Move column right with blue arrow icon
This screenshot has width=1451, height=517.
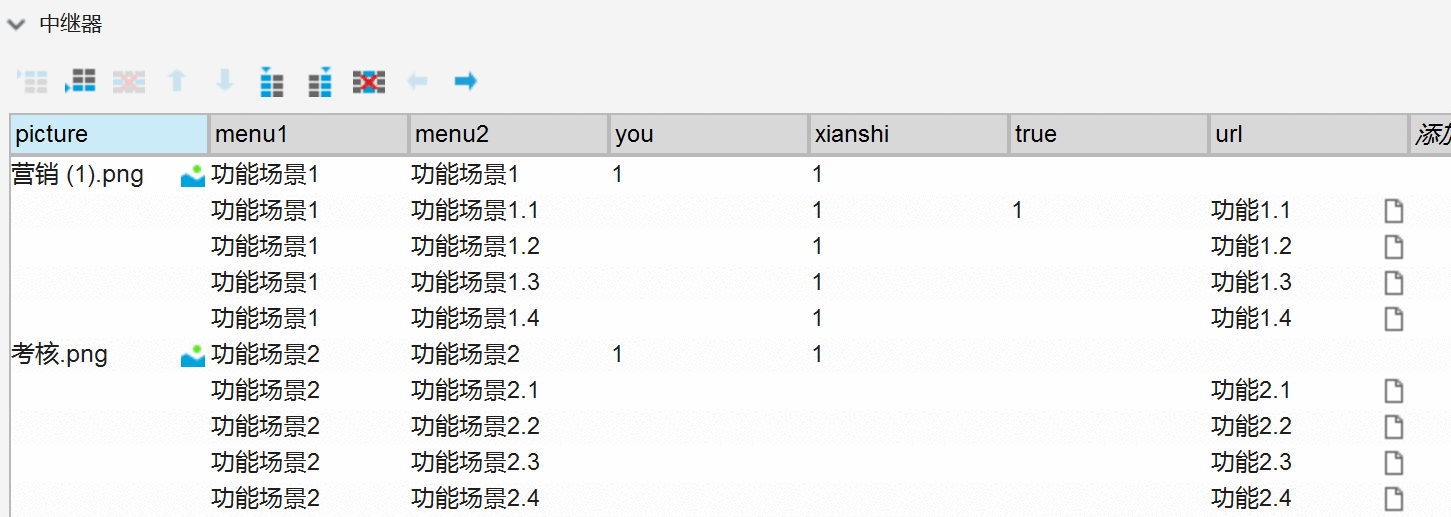click(465, 82)
